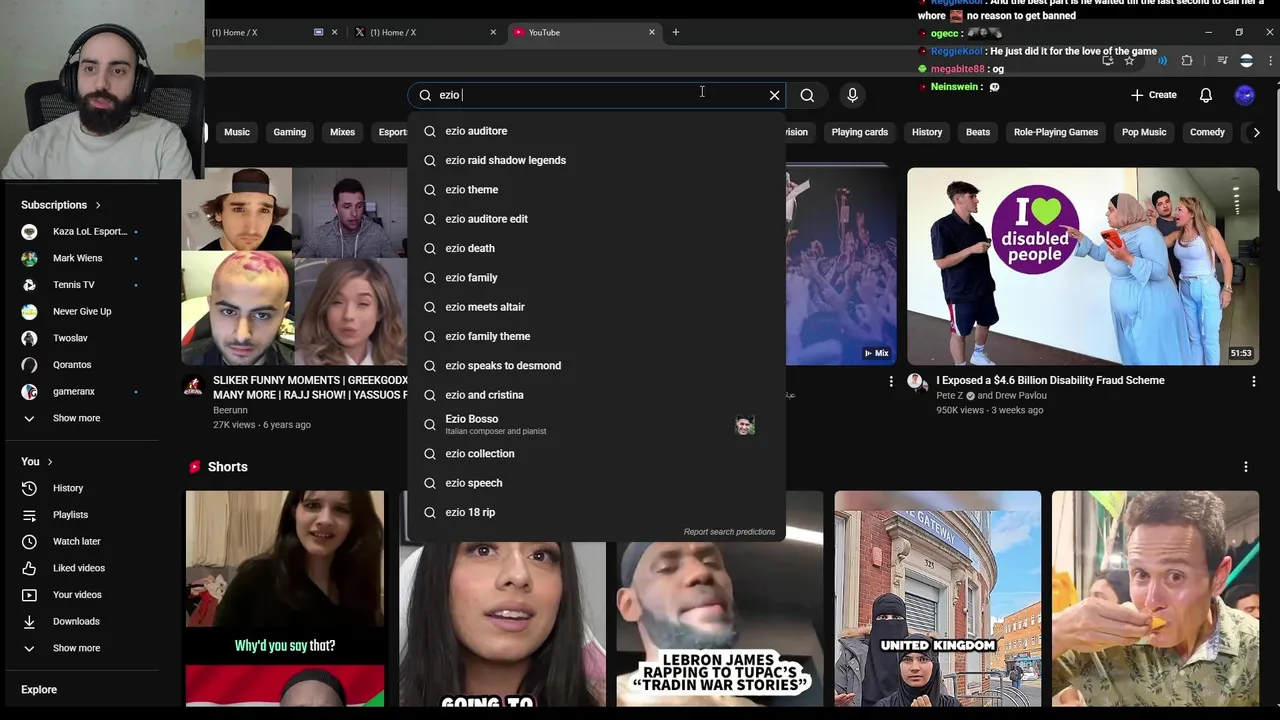1280x720 pixels.
Task: Open Your videos in the sidebar
Action: point(83,595)
